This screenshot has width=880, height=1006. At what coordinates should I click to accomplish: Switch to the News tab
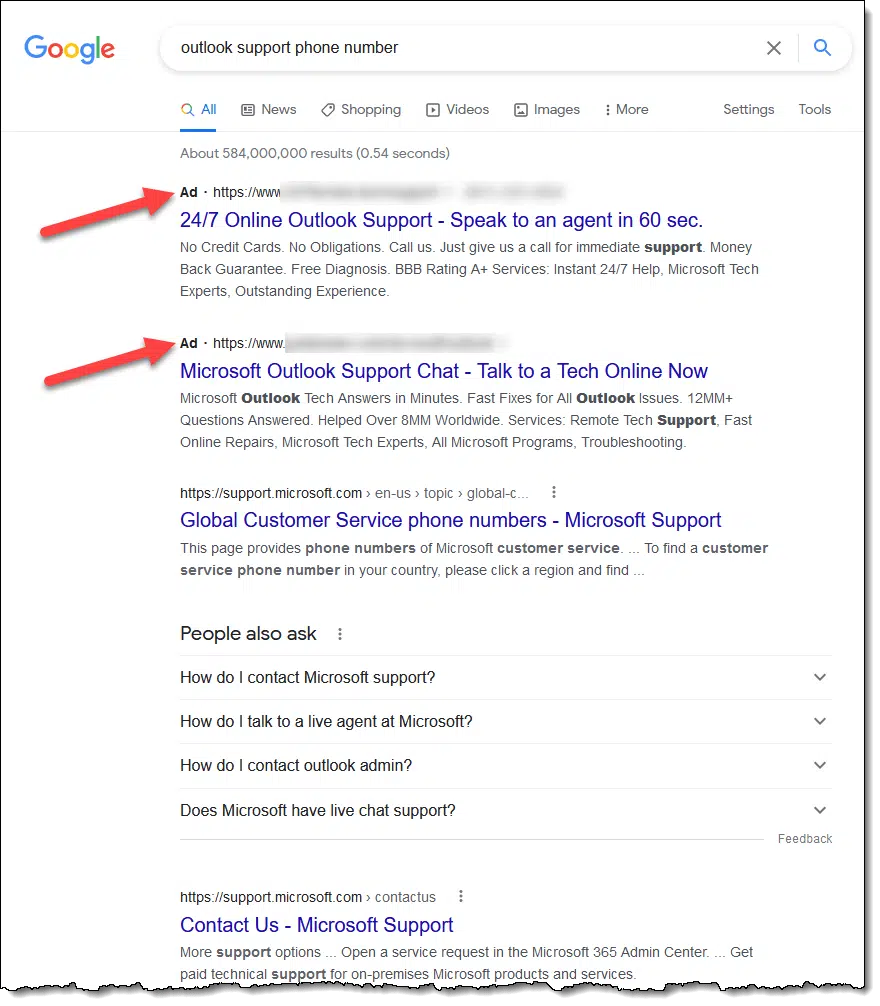click(269, 110)
